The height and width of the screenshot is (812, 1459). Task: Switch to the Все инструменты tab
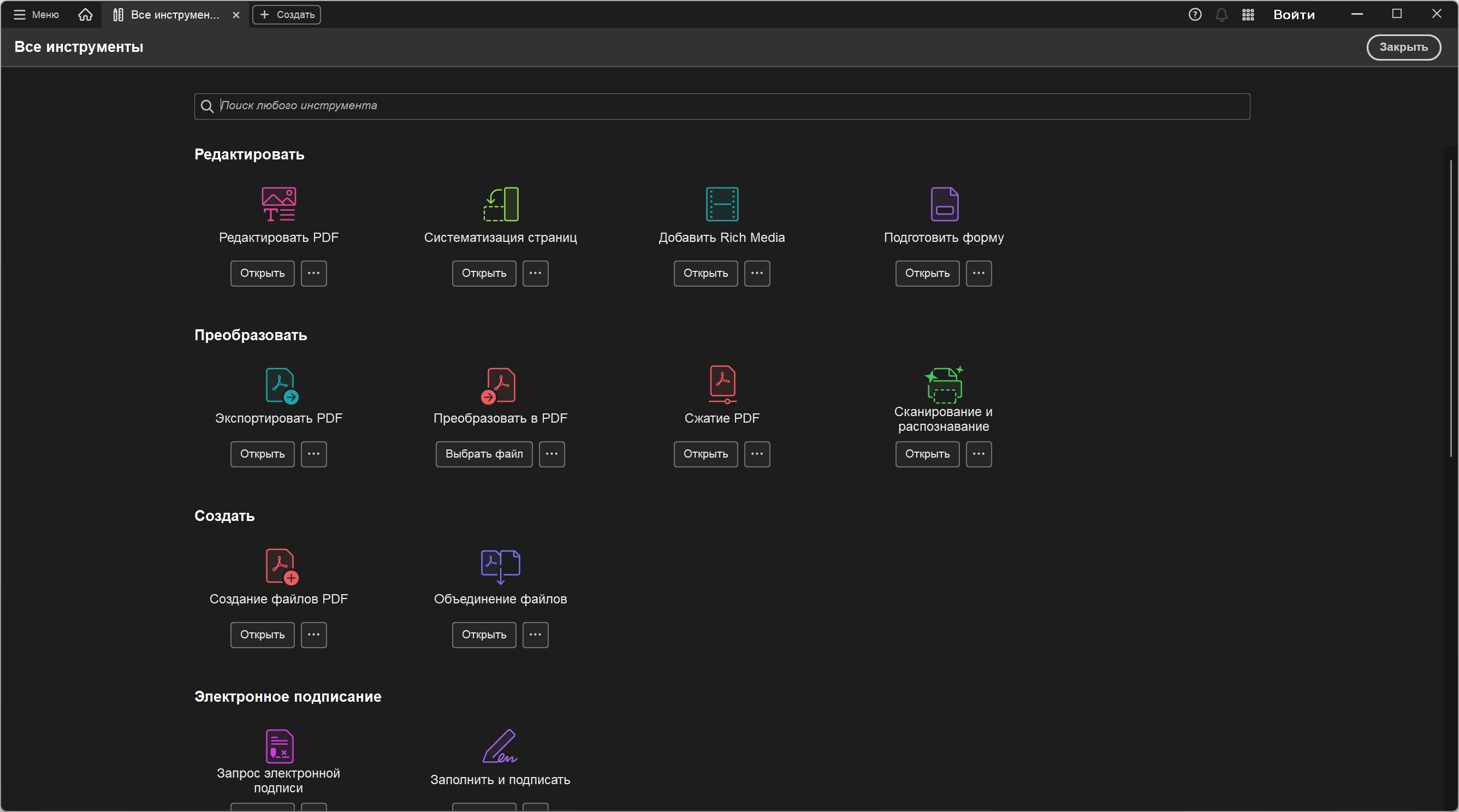[x=170, y=15]
